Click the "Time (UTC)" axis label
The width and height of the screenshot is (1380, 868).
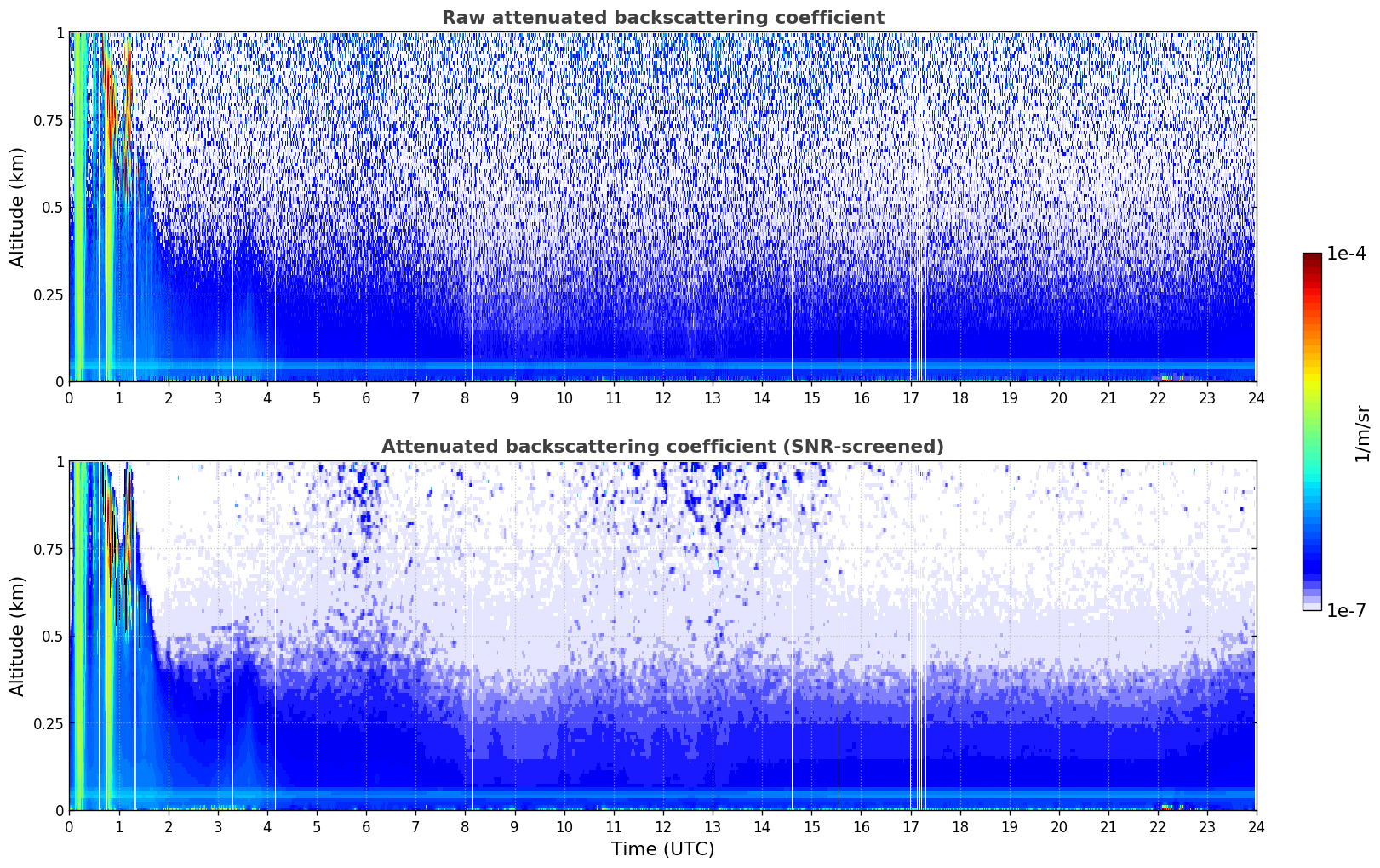(x=662, y=849)
